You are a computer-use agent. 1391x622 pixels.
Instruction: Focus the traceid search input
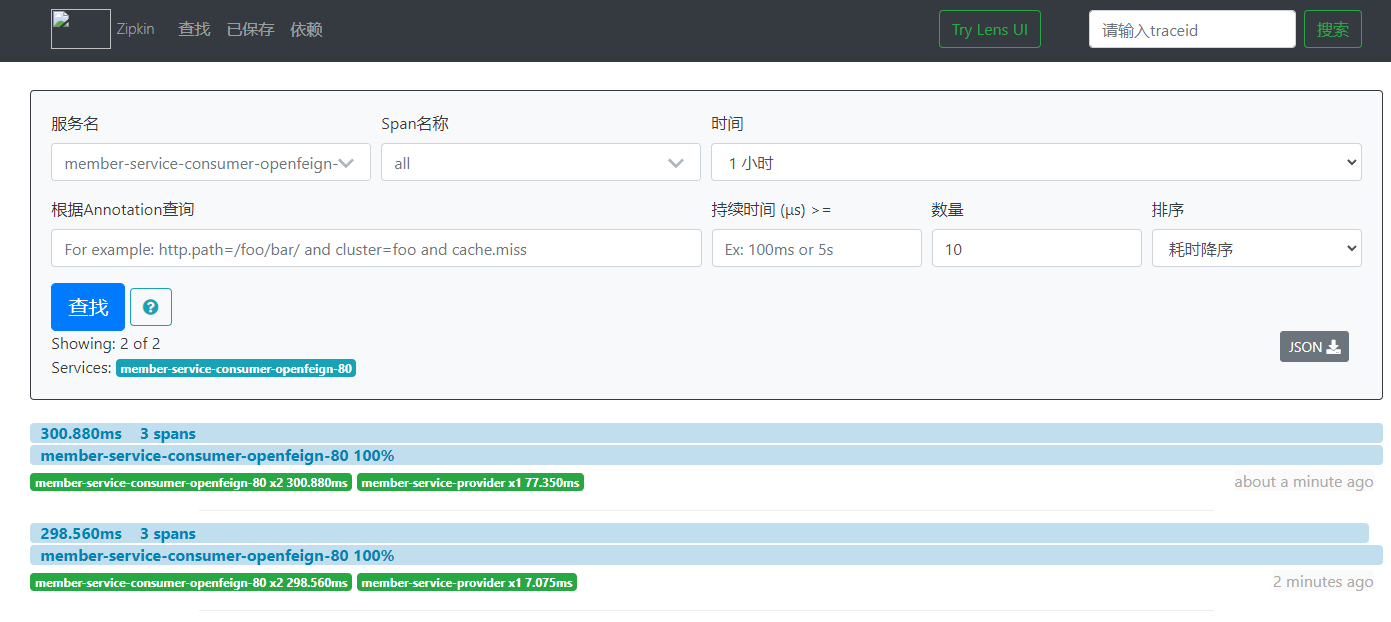tap(1192, 29)
